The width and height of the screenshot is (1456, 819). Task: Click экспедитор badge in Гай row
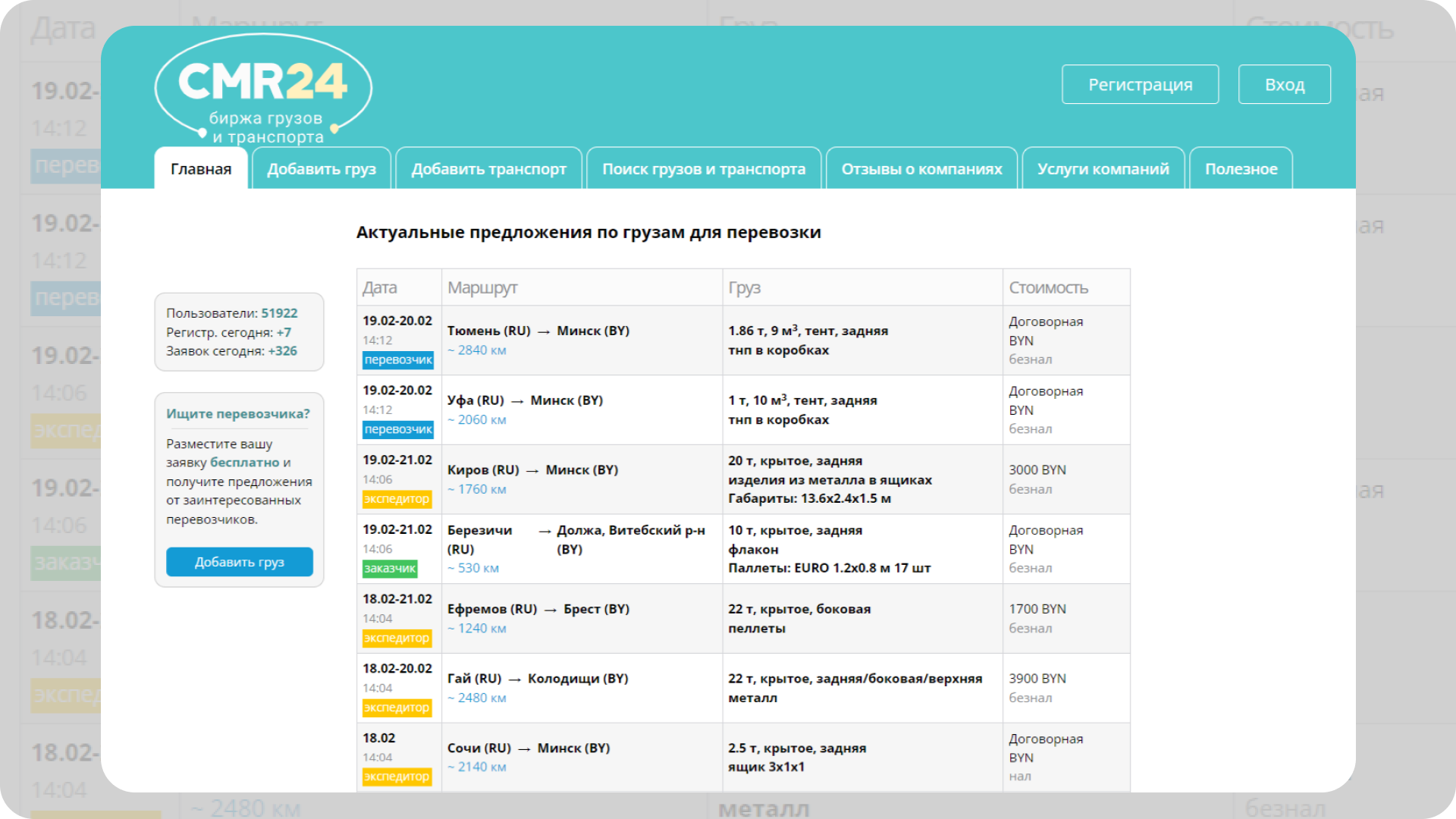point(397,708)
